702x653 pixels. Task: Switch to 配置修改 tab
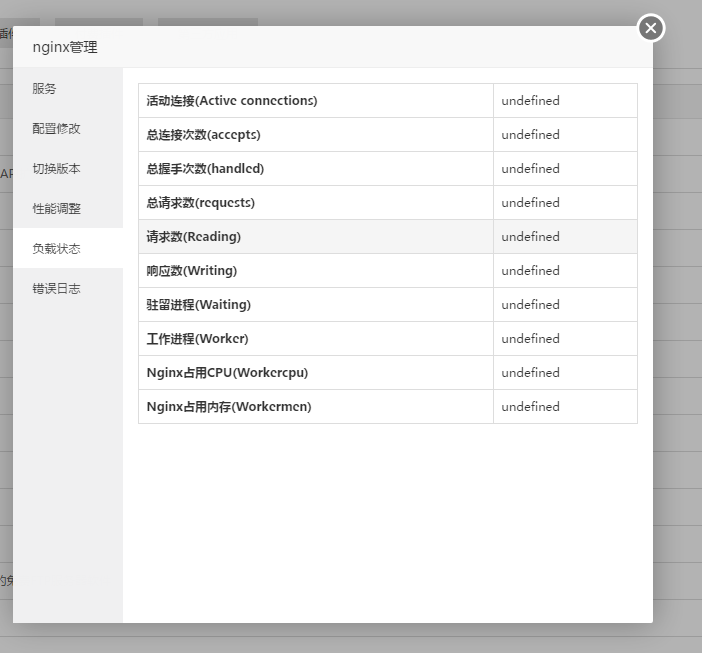tap(68, 128)
